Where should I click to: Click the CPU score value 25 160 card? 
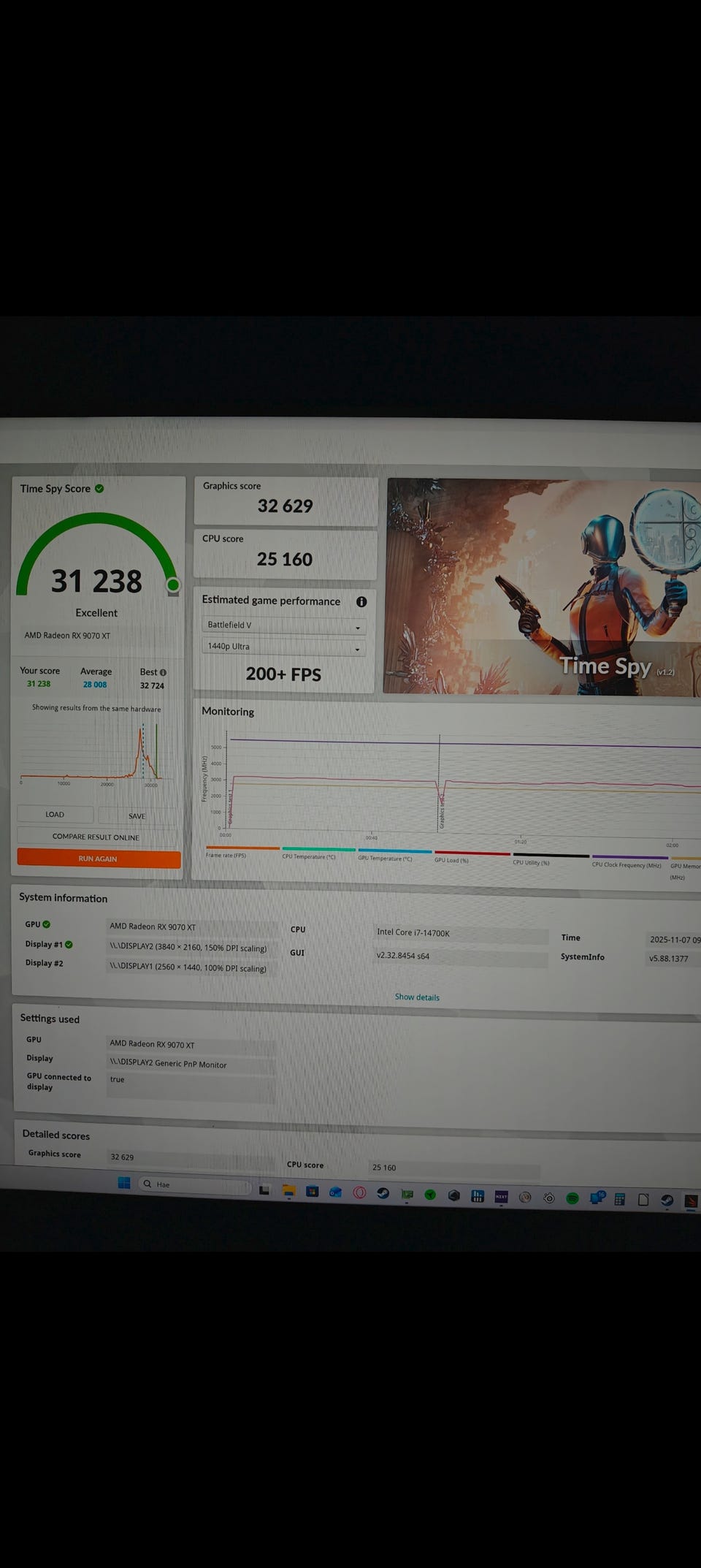[285, 555]
